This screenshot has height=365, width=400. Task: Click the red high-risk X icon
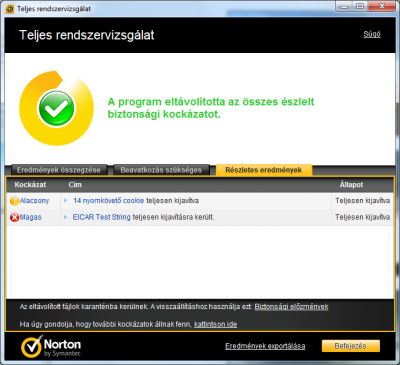point(14,217)
